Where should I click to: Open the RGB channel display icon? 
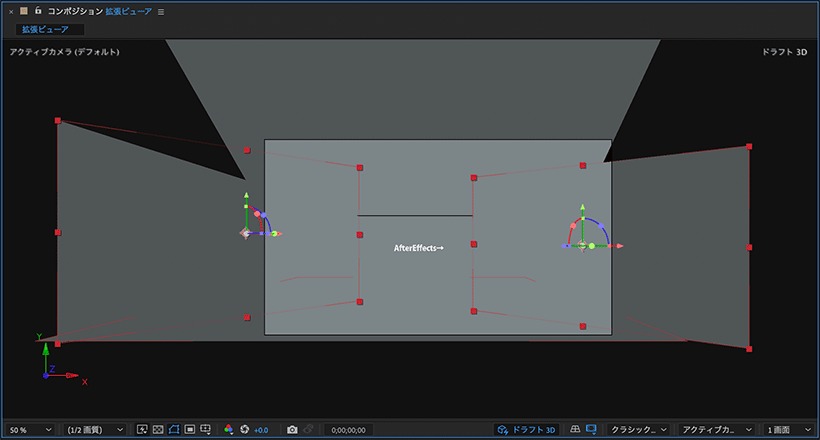tap(229, 430)
